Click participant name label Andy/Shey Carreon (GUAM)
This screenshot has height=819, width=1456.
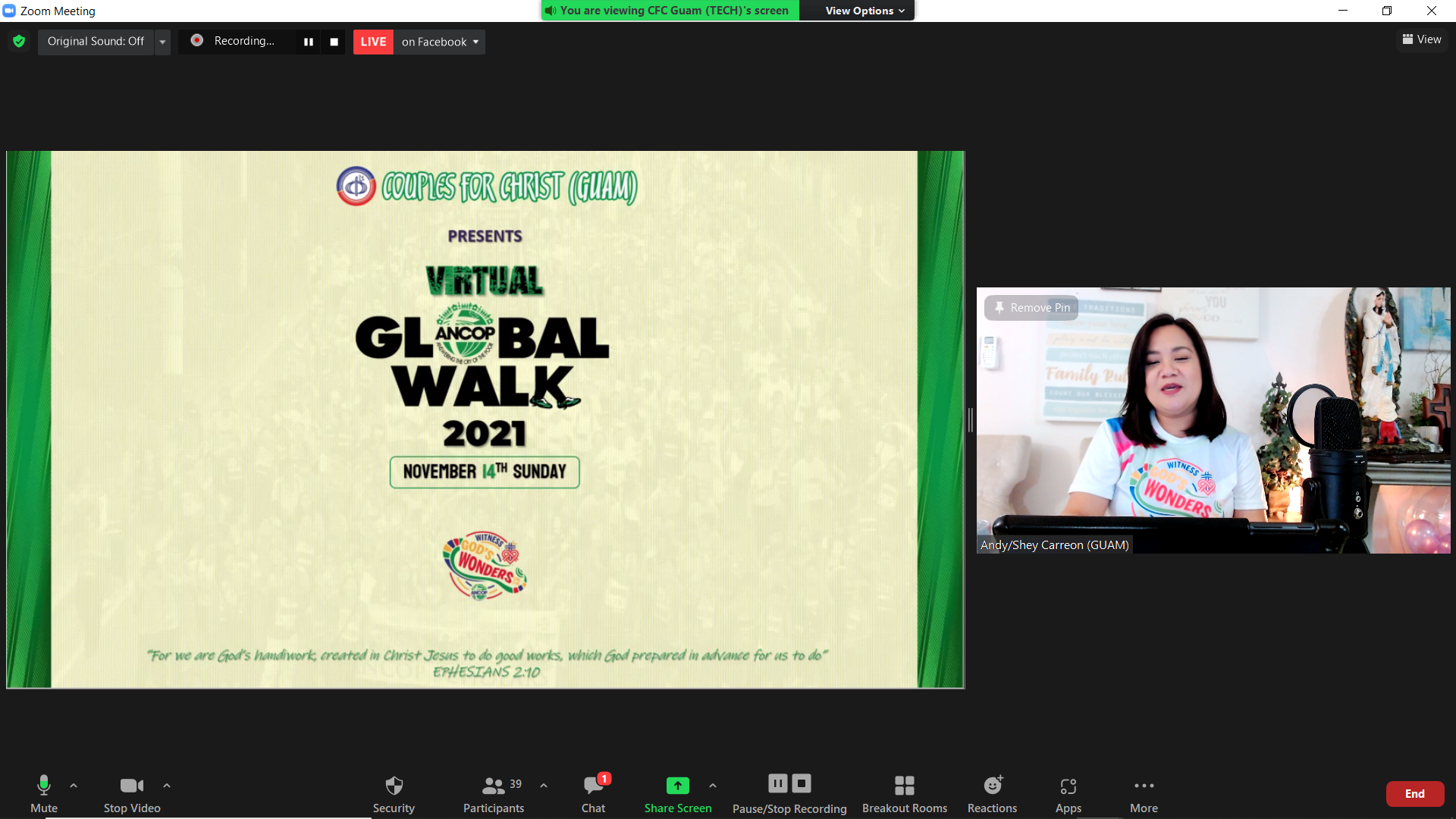tap(1055, 544)
